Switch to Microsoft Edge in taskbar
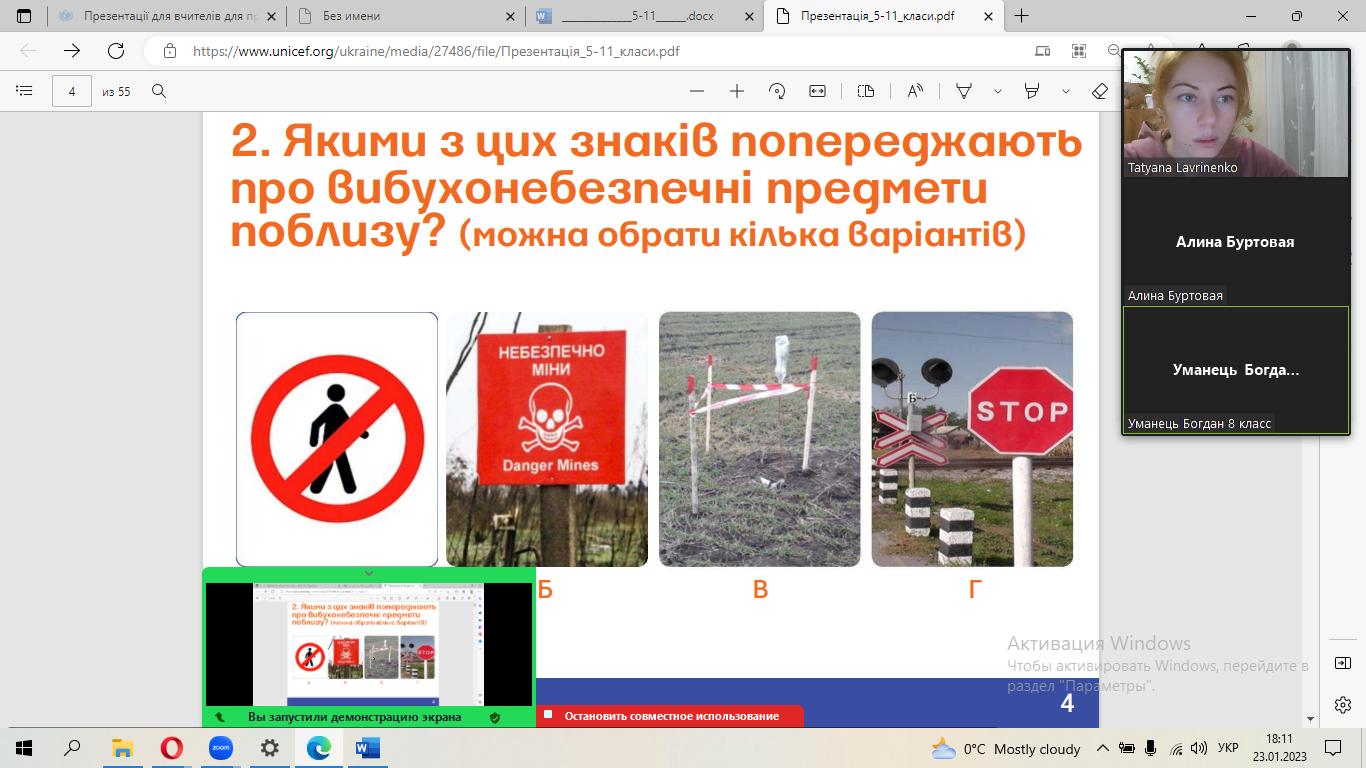Screen dimensions: 1366x768 tap(318, 747)
